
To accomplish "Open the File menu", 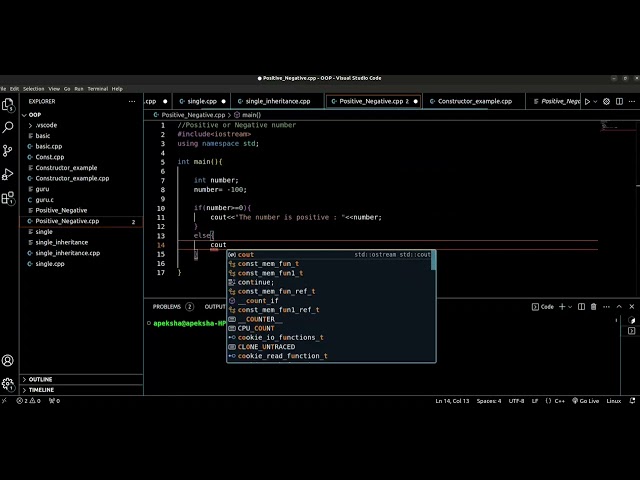I will tap(3, 89).
